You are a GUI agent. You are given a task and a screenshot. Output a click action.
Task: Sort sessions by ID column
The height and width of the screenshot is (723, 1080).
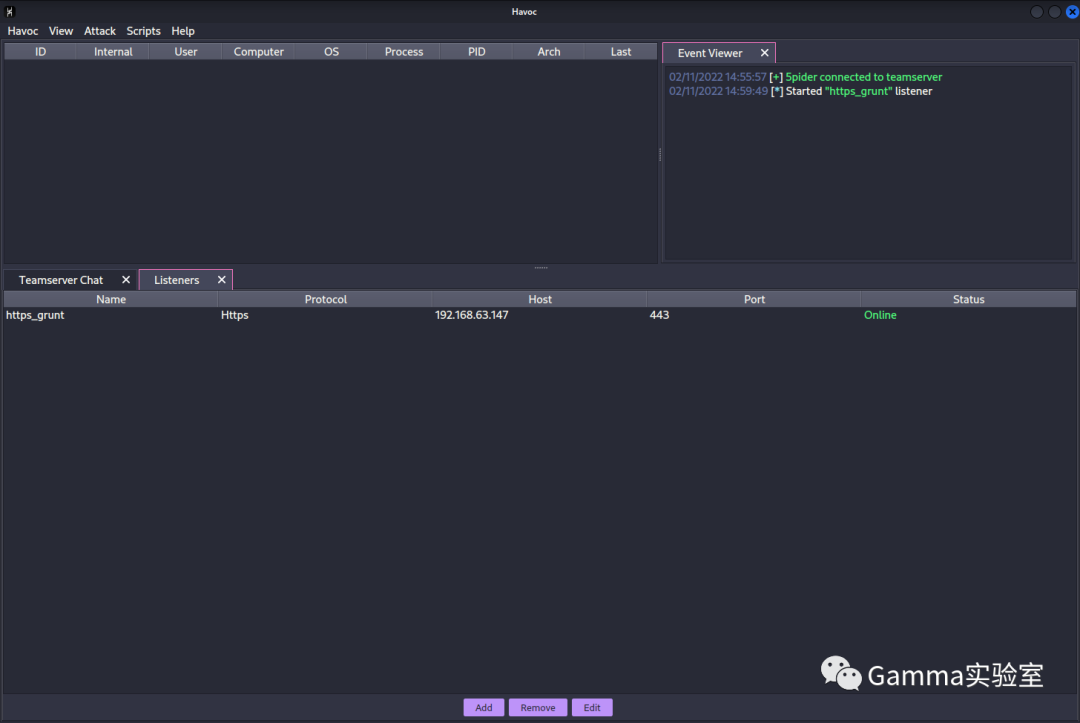41,52
